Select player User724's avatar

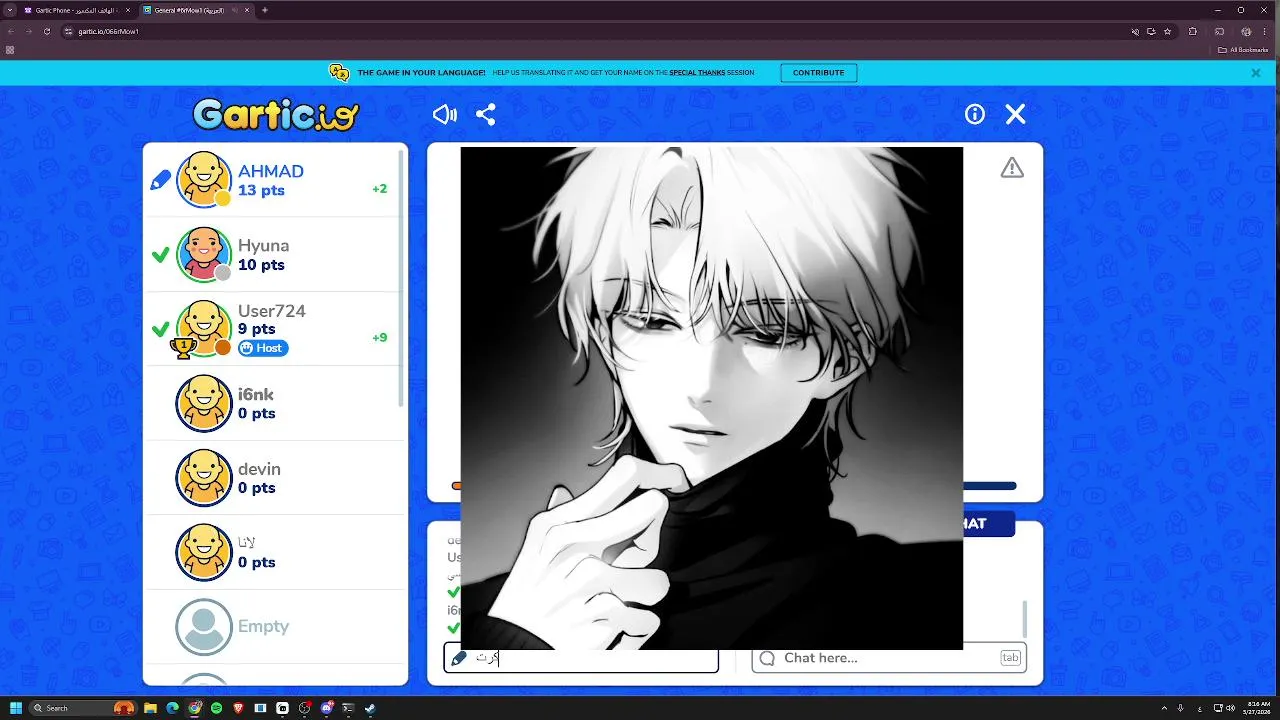[x=204, y=329]
